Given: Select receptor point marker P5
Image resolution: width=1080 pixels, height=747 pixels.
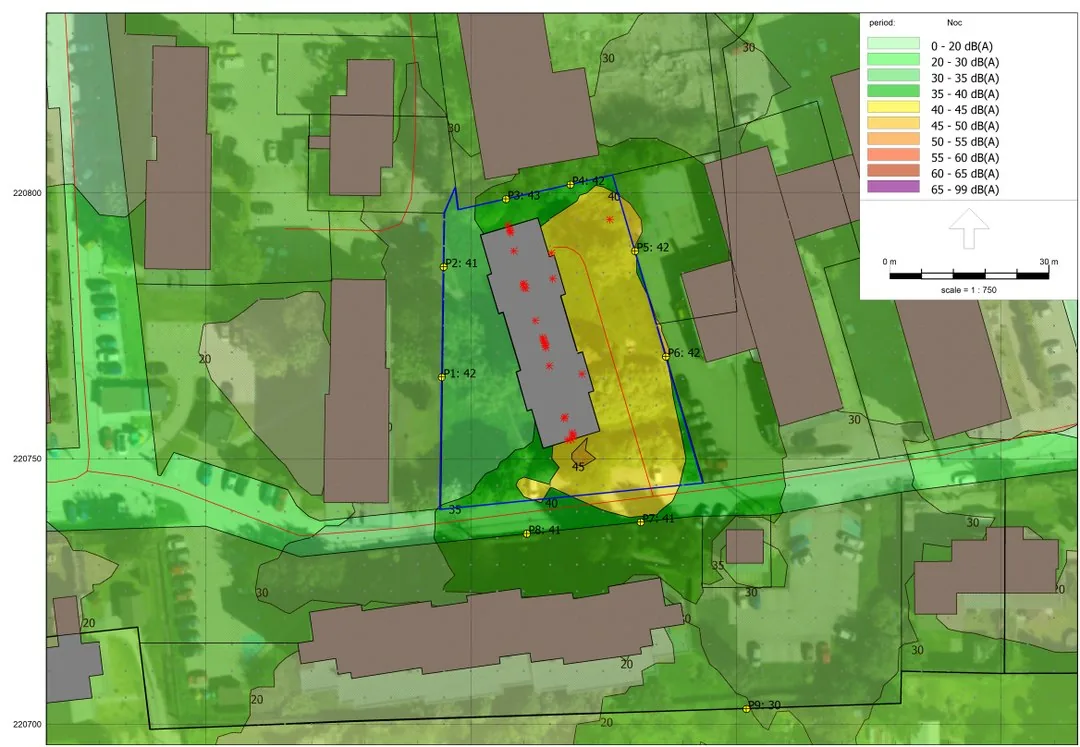Looking at the screenshot, I should (635, 251).
